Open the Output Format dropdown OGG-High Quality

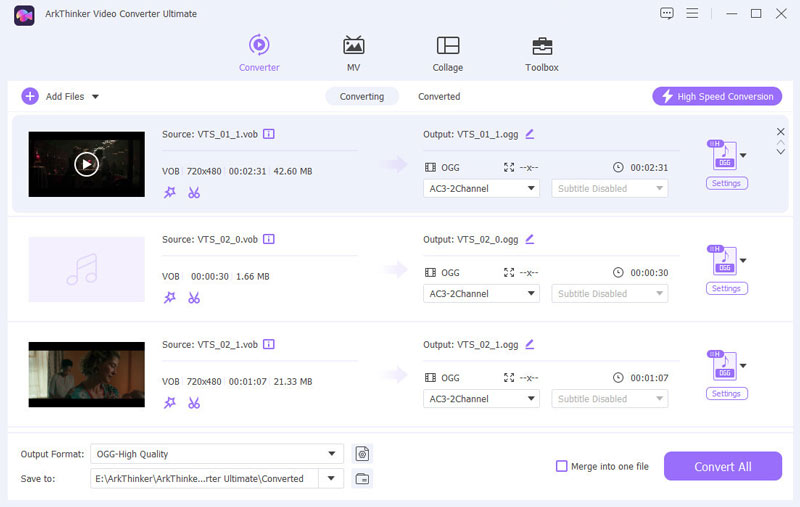click(217, 453)
